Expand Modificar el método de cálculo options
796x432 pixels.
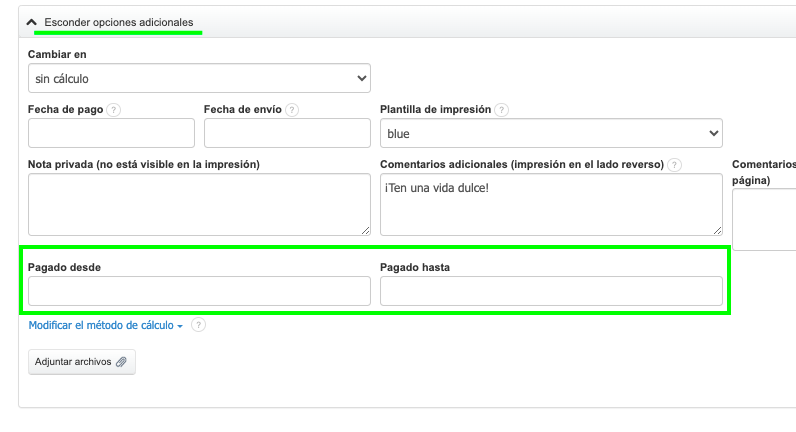tap(105, 325)
